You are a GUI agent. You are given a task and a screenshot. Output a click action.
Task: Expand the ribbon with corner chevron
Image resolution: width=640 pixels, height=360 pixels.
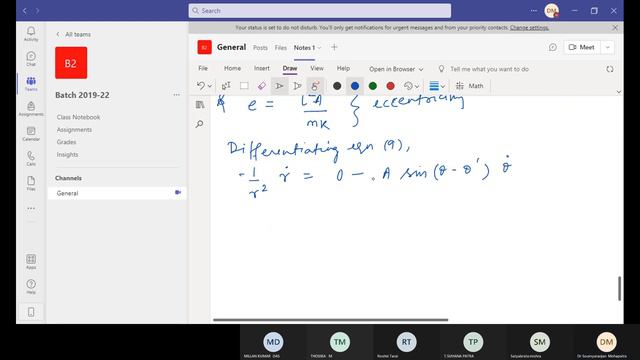pos(618,92)
